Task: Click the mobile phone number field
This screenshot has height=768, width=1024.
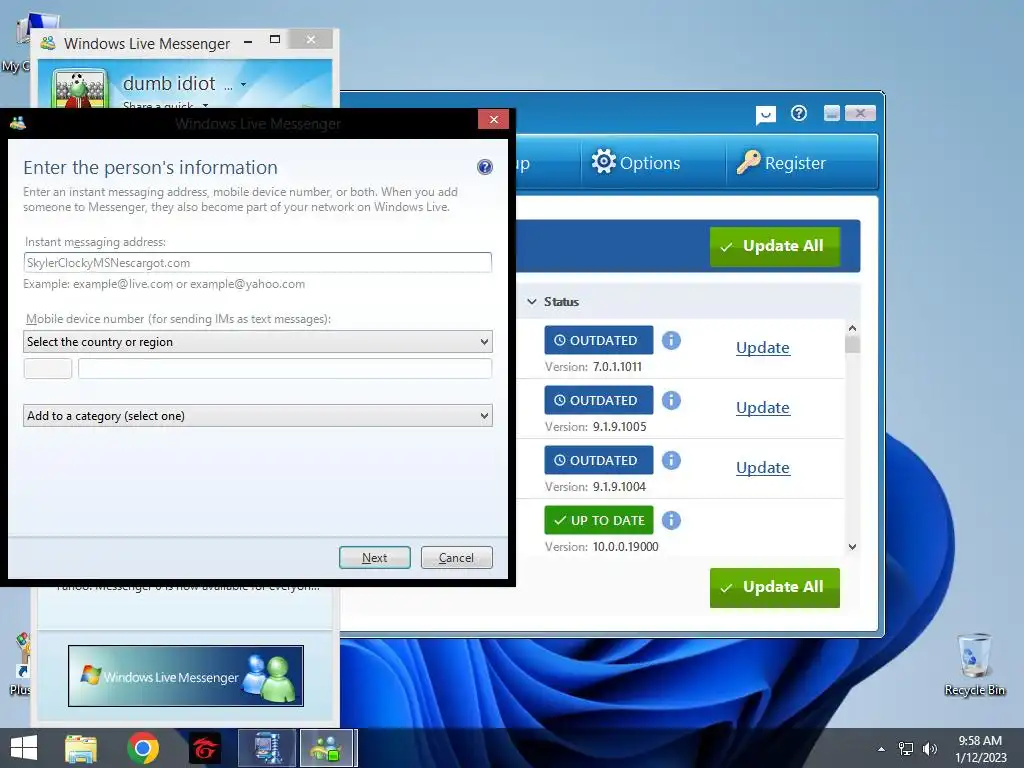Action: [285, 368]
